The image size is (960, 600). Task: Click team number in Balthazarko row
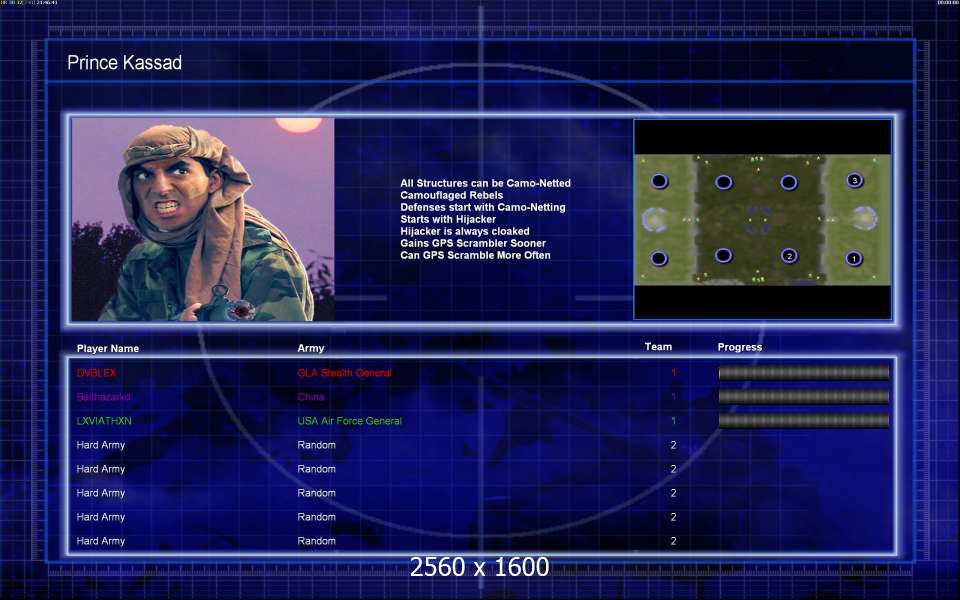click(673, 397)
